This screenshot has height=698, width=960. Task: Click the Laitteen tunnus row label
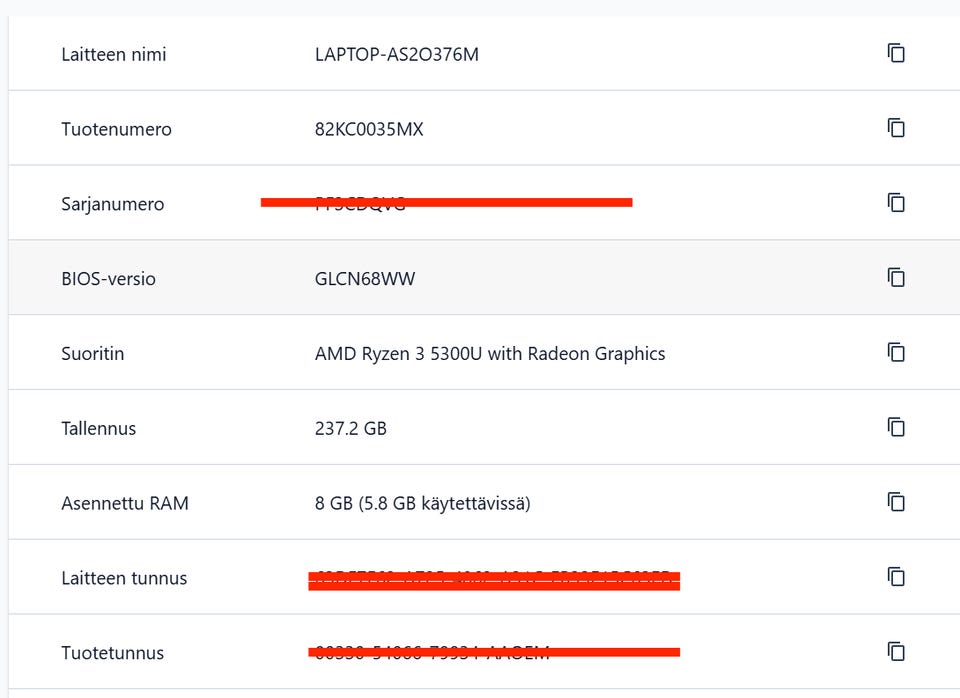click(124, 578)
